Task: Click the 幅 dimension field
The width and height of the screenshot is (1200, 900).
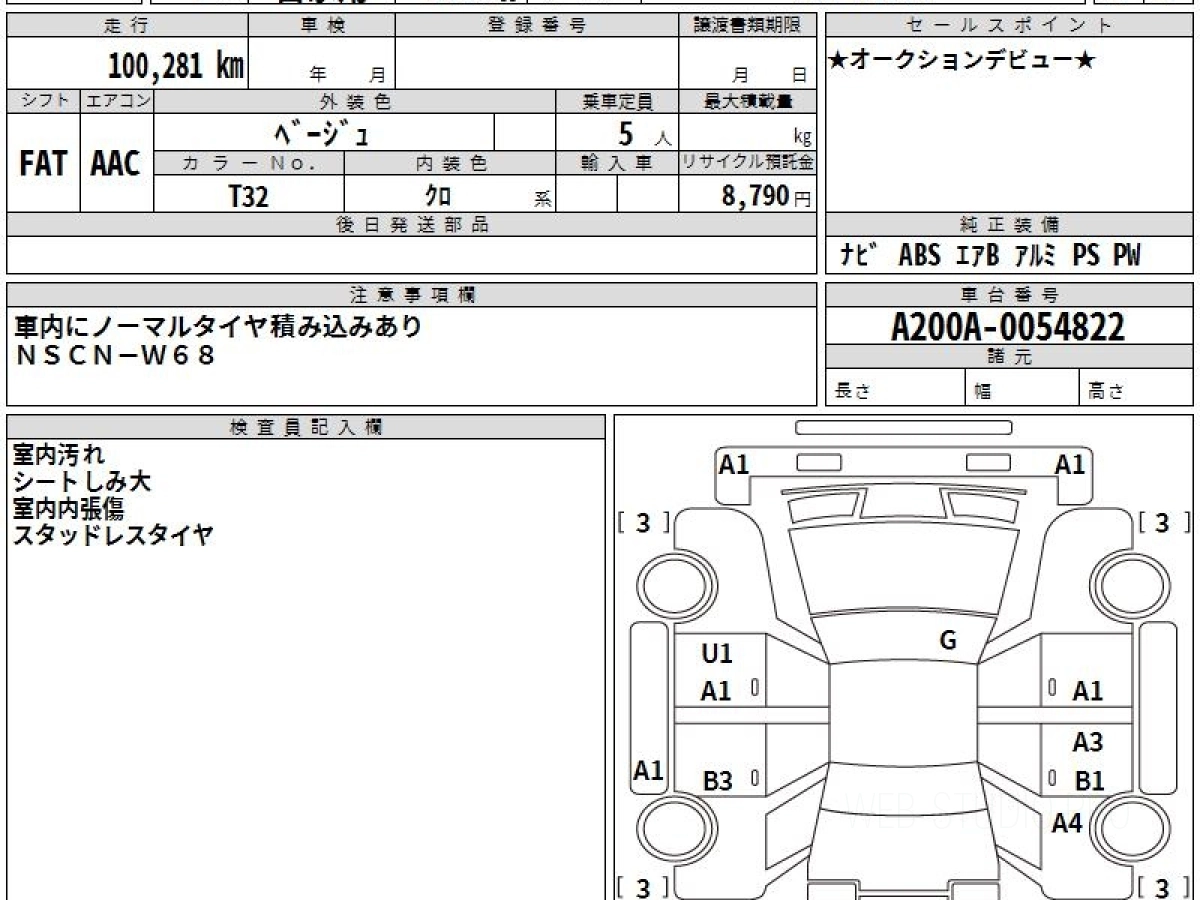Action: click(x=1022, y=388)
